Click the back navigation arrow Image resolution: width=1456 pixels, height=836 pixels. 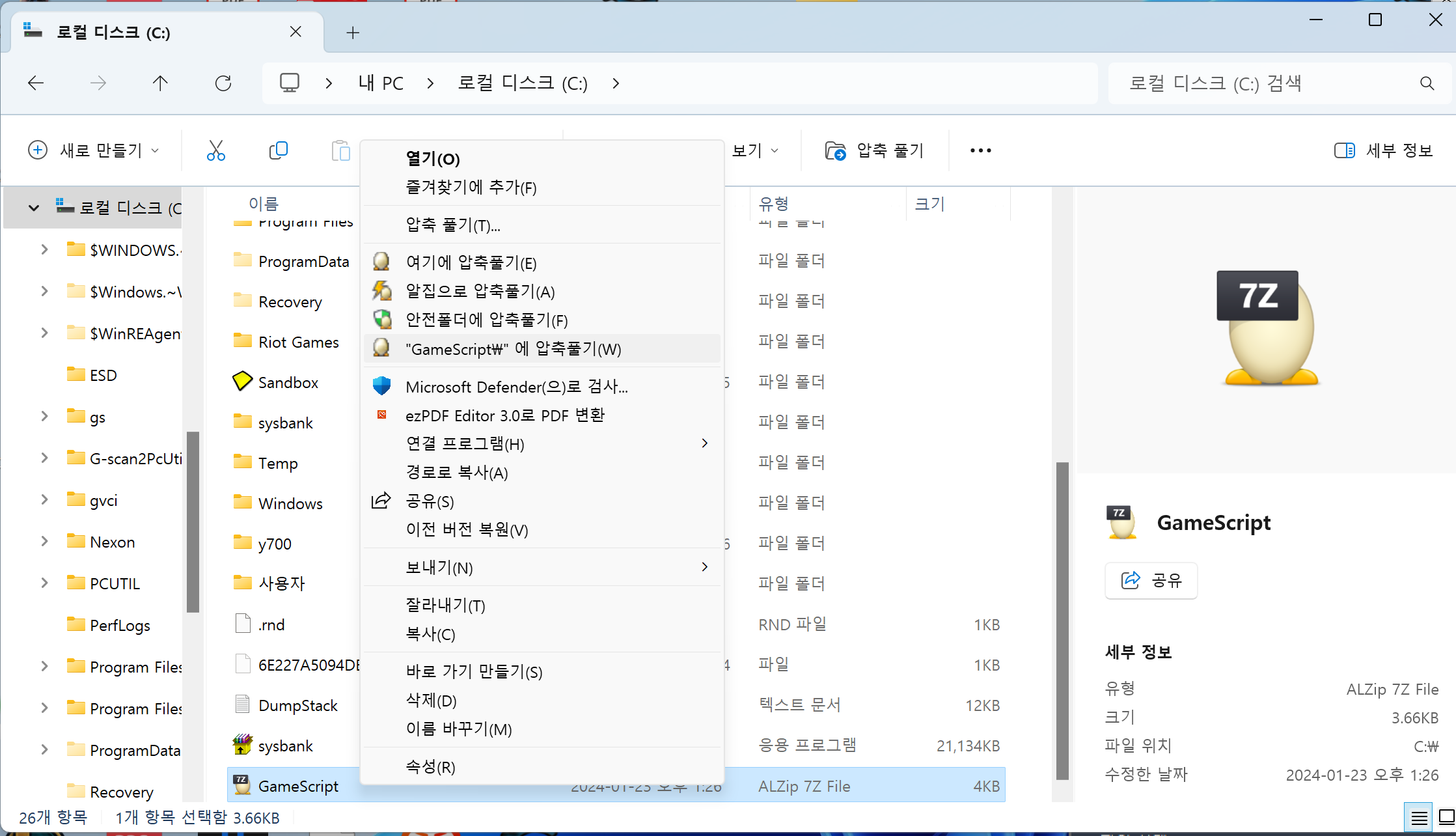36,83
